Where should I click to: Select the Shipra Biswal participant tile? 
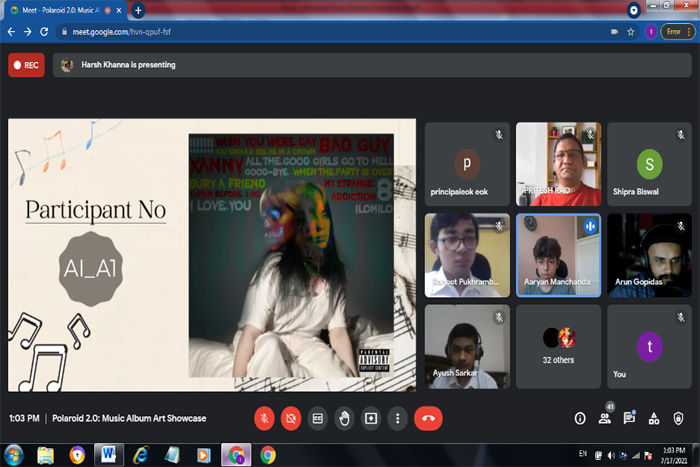pos(649,164)
